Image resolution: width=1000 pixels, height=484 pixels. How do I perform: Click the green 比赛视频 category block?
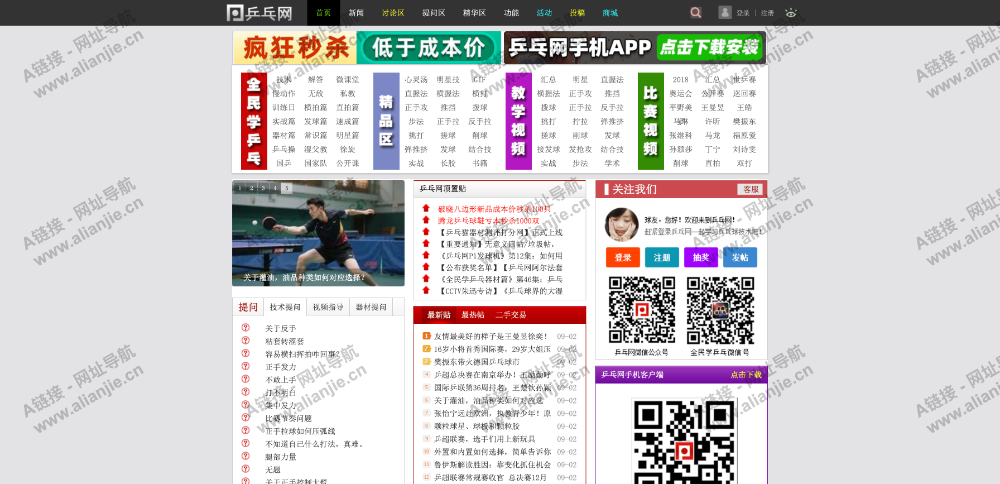(651, 121)
